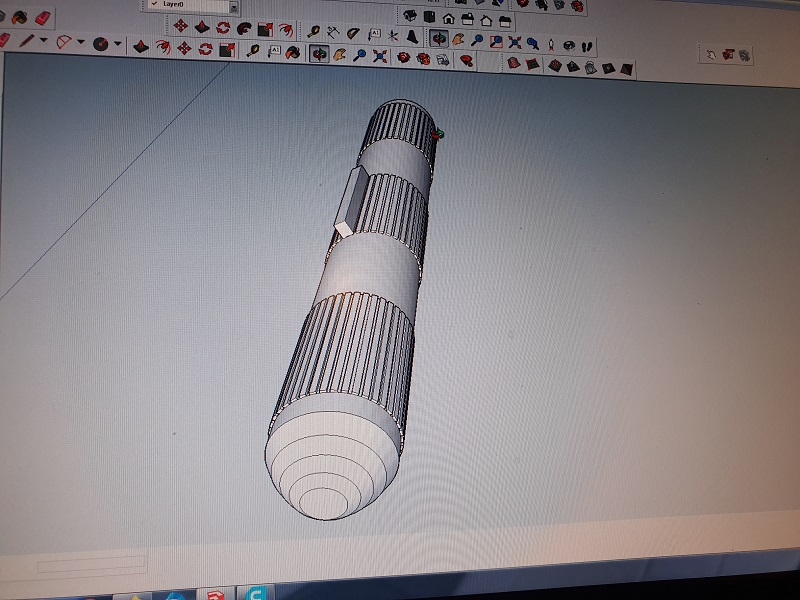Image resolution: width=800 pixels, height=600 pixels.
Task: Activate the Walk footprints tool
Action: click(x=586, y=45)
